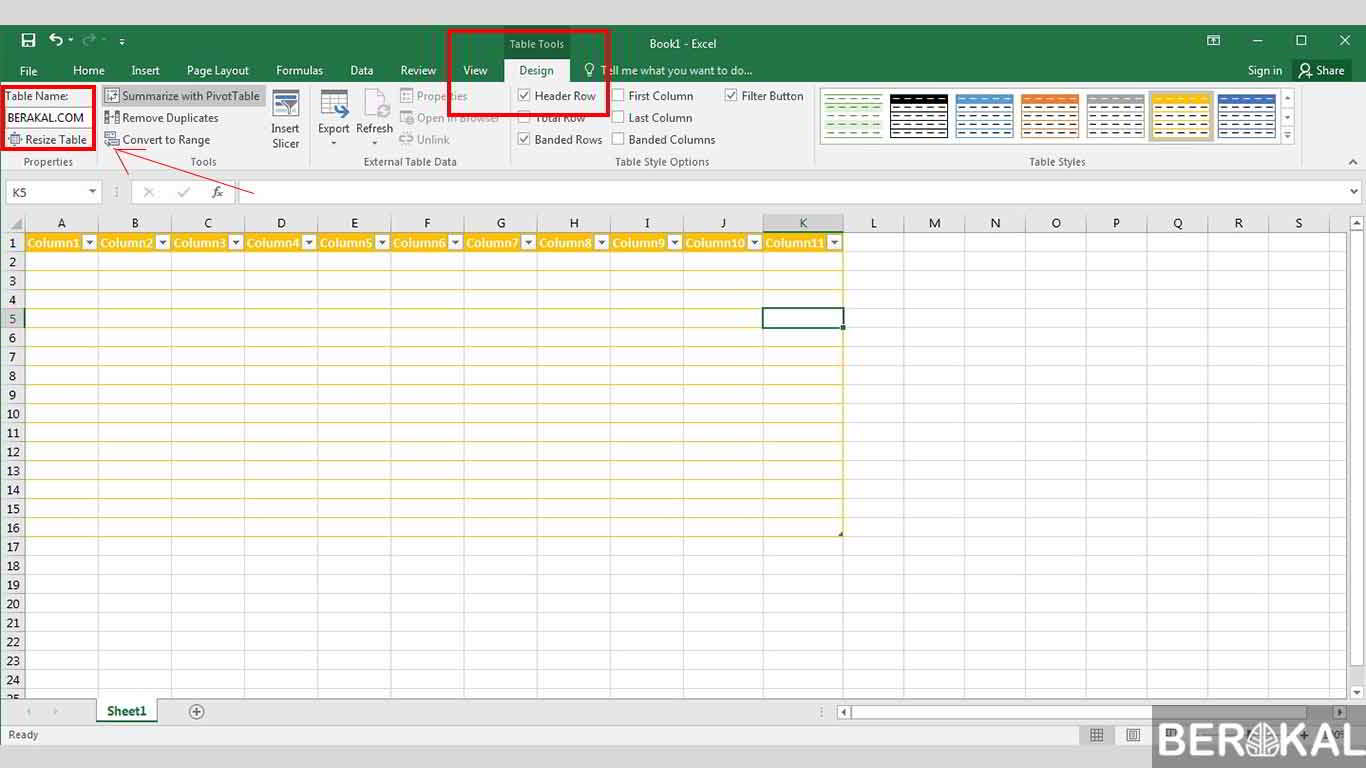This screenshot has height=768, width=1366.
Task: Click the Share button
Action: coord(1321,71)
